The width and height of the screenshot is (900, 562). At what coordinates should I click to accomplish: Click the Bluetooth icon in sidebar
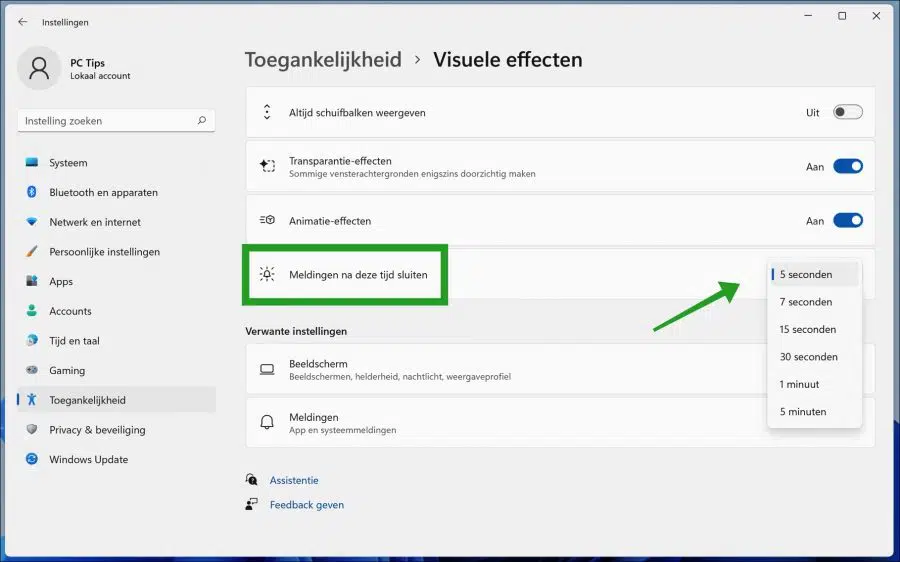(x=32, y=192)
